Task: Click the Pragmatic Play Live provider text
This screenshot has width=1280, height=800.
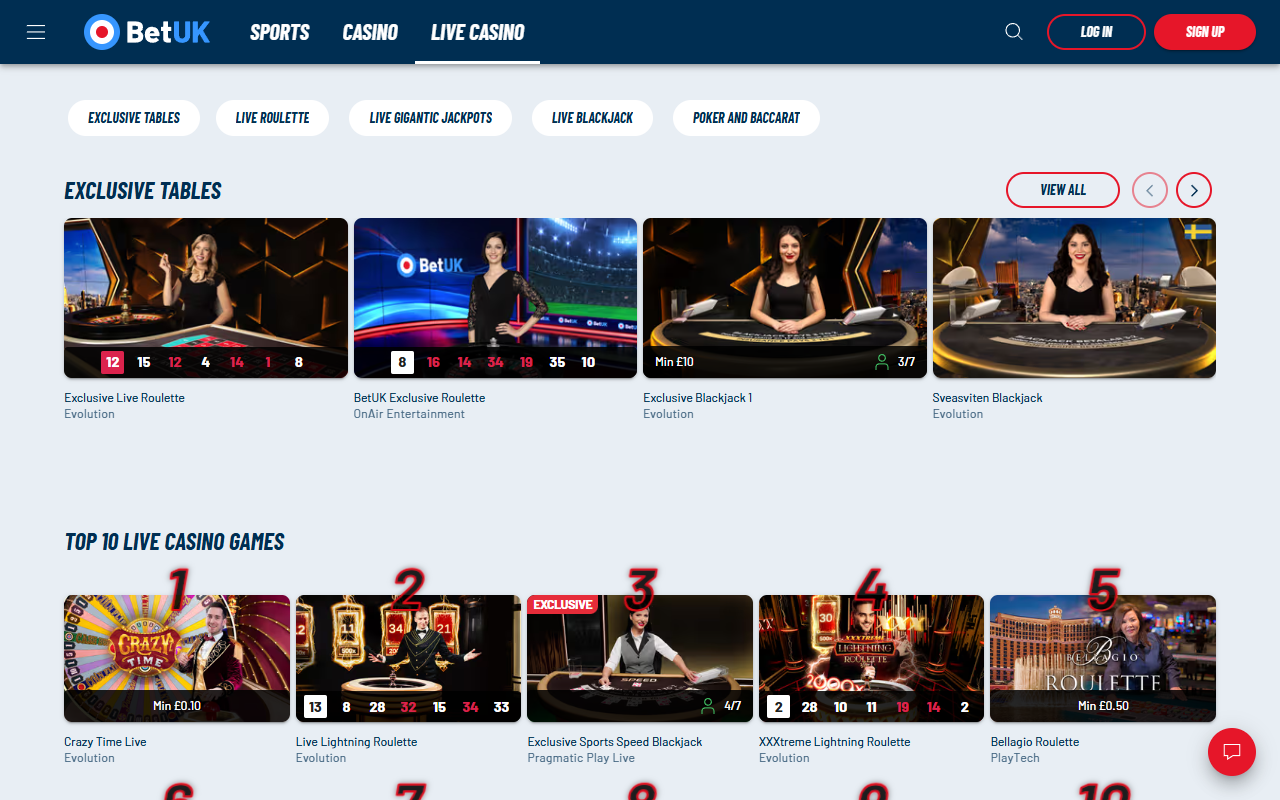Action: tap(581, 758)
